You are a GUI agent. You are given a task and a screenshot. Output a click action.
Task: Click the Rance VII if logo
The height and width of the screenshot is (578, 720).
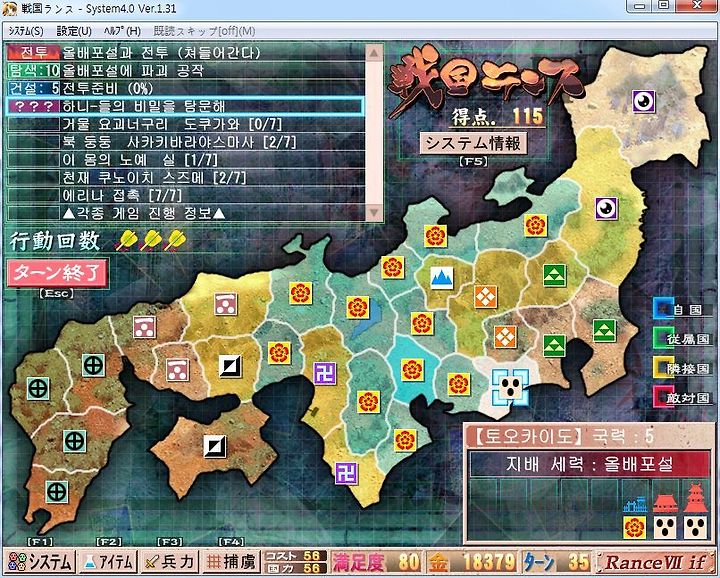click(655, 562)
